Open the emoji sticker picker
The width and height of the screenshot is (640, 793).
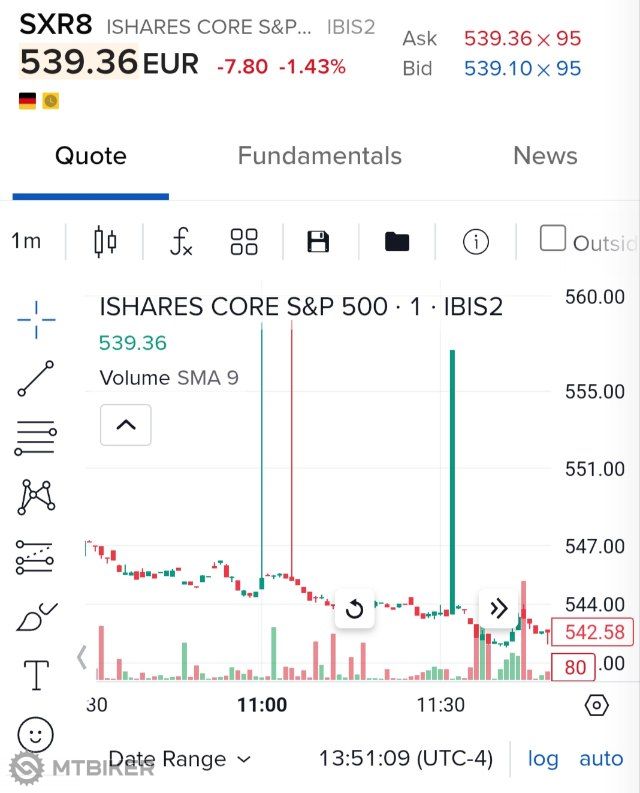pyautogui.click(x=36, y=735)
